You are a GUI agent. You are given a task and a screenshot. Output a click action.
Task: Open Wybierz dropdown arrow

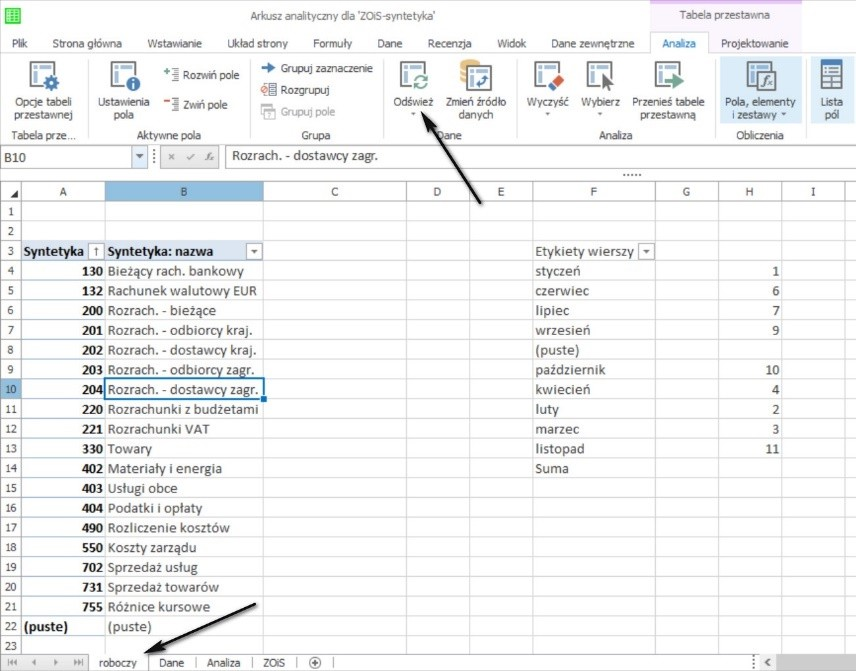600,114
